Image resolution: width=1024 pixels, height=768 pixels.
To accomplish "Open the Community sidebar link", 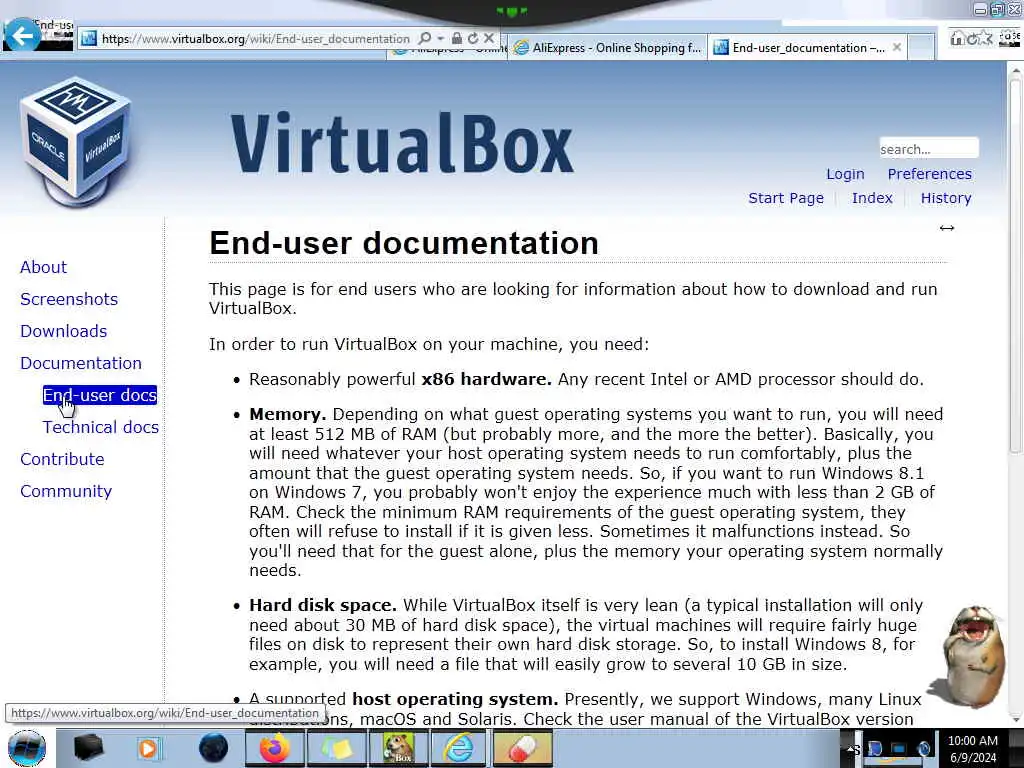I will pyautogui.click(x=66, y=491).
